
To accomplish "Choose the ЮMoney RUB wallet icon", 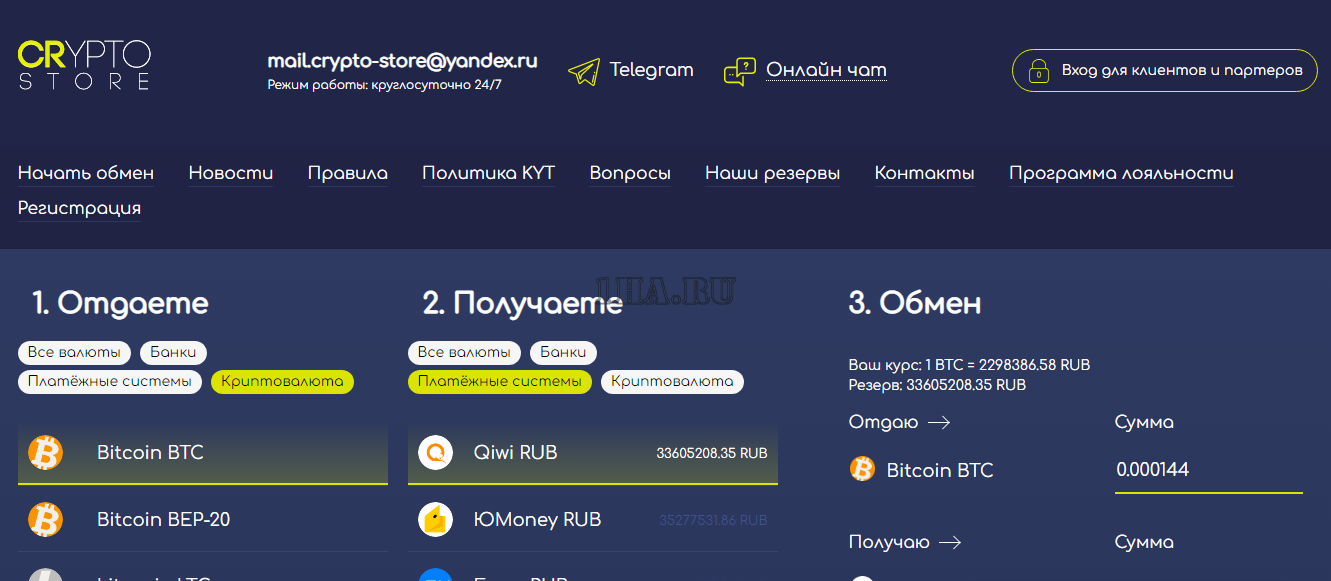I will [435, 520].
